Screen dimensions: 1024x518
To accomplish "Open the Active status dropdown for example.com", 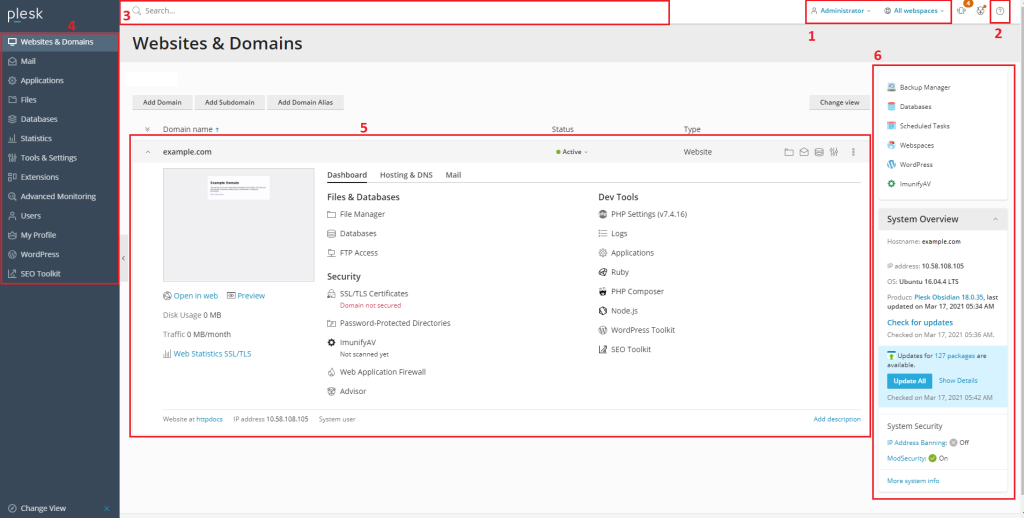I will tap(572, 152).
